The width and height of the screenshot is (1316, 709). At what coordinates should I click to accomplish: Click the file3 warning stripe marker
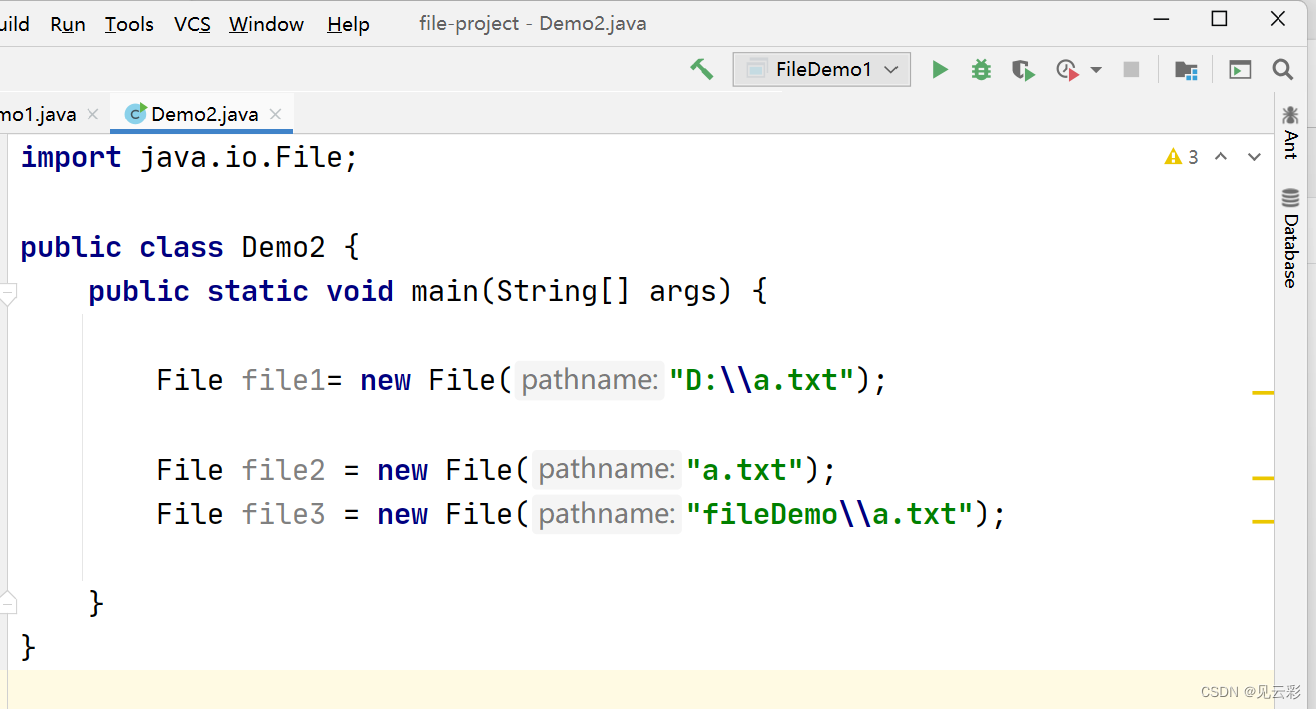pyautogui.click(x=1263, y=521)
